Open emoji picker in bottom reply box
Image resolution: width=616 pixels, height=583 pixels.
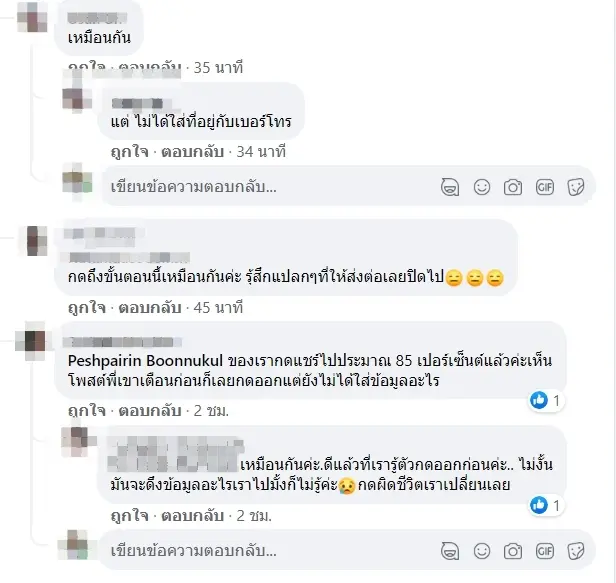tap(482, 551)
